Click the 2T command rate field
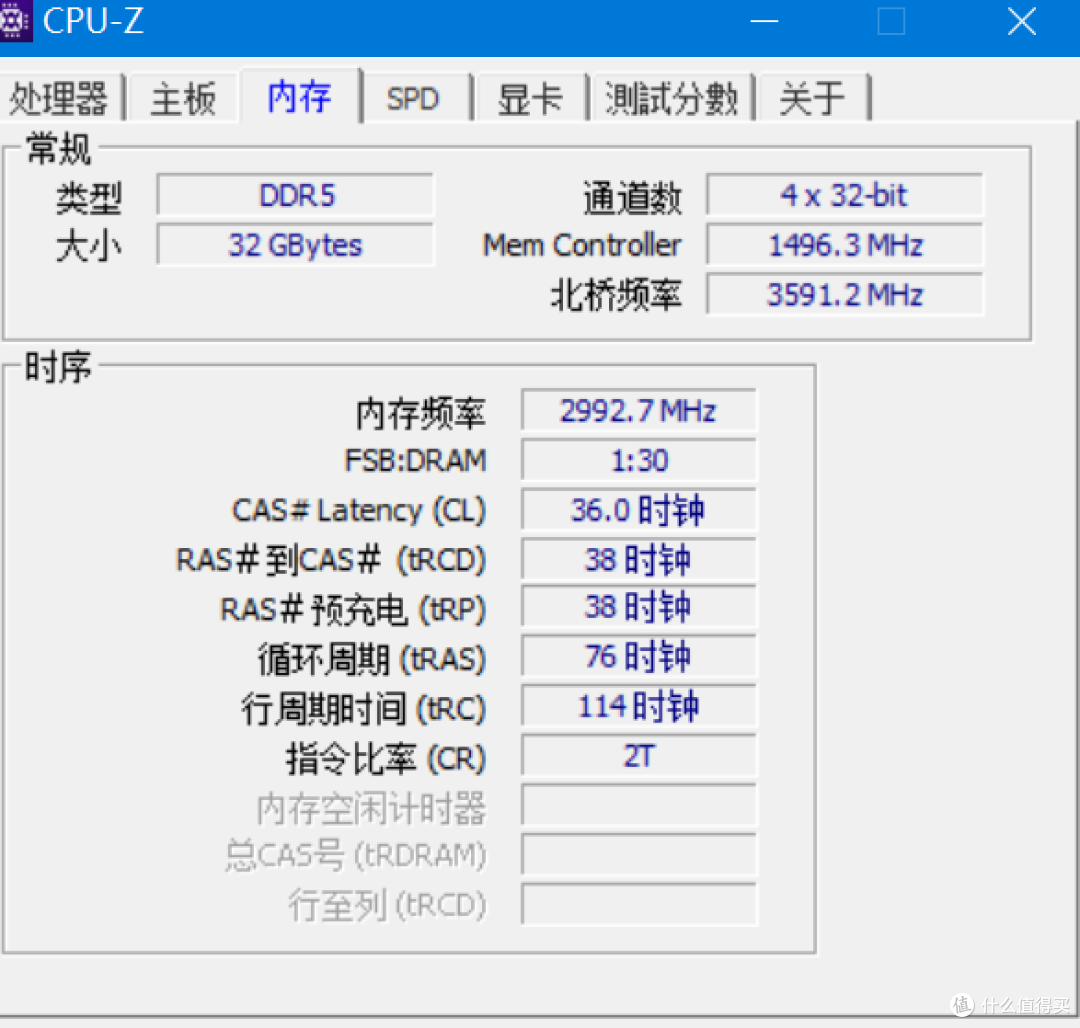 [638, 756]
